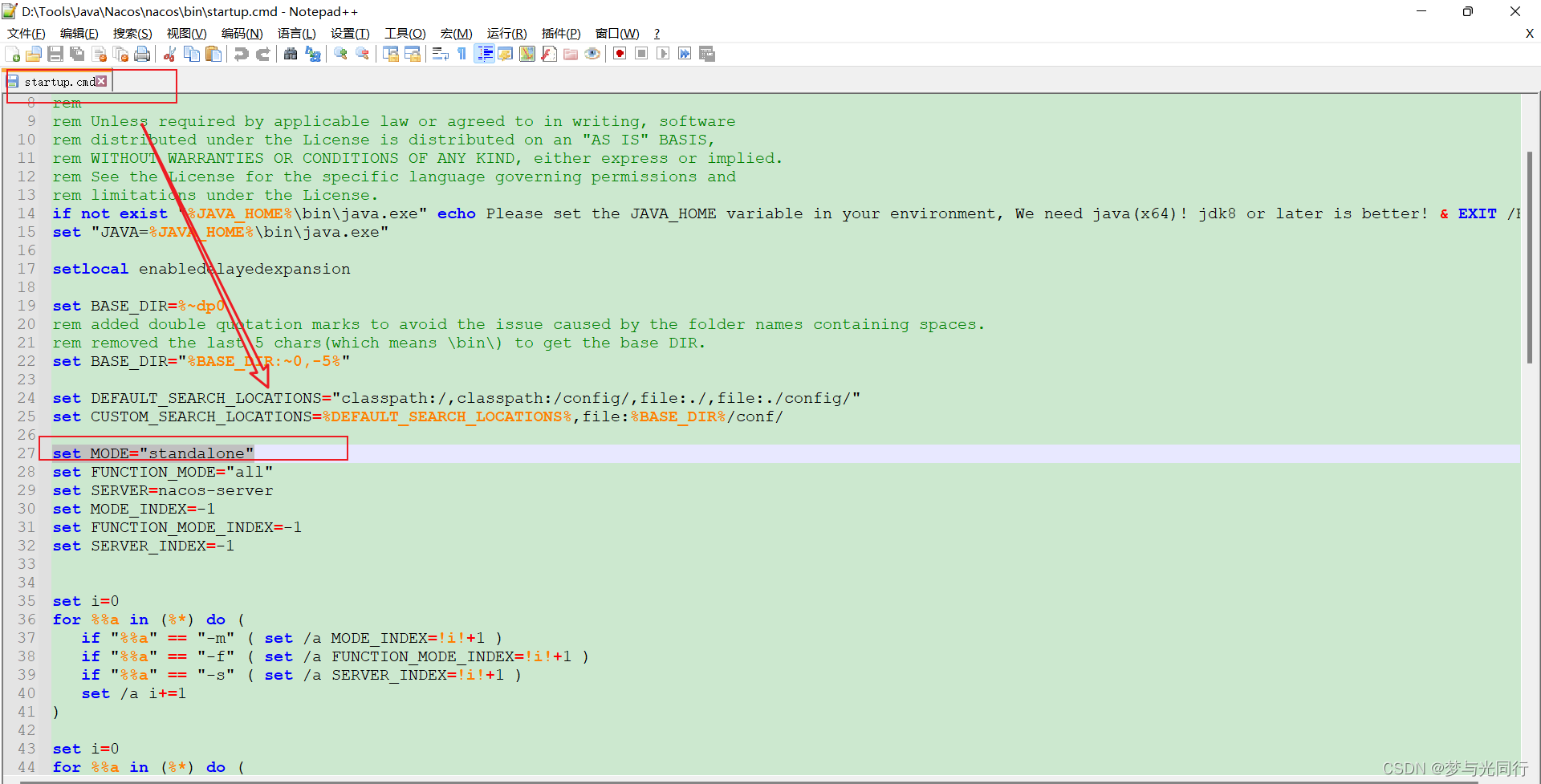
Task: Click the text "standalone" on line 27
Action: [197, 453]
